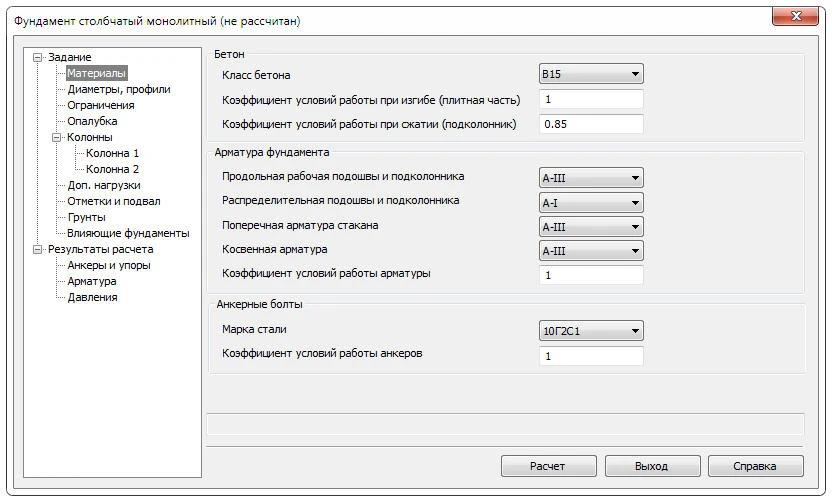Go to Грунты section
This screenshot has width=832, height=501.
pyautogui.click(x=86, y=217)
